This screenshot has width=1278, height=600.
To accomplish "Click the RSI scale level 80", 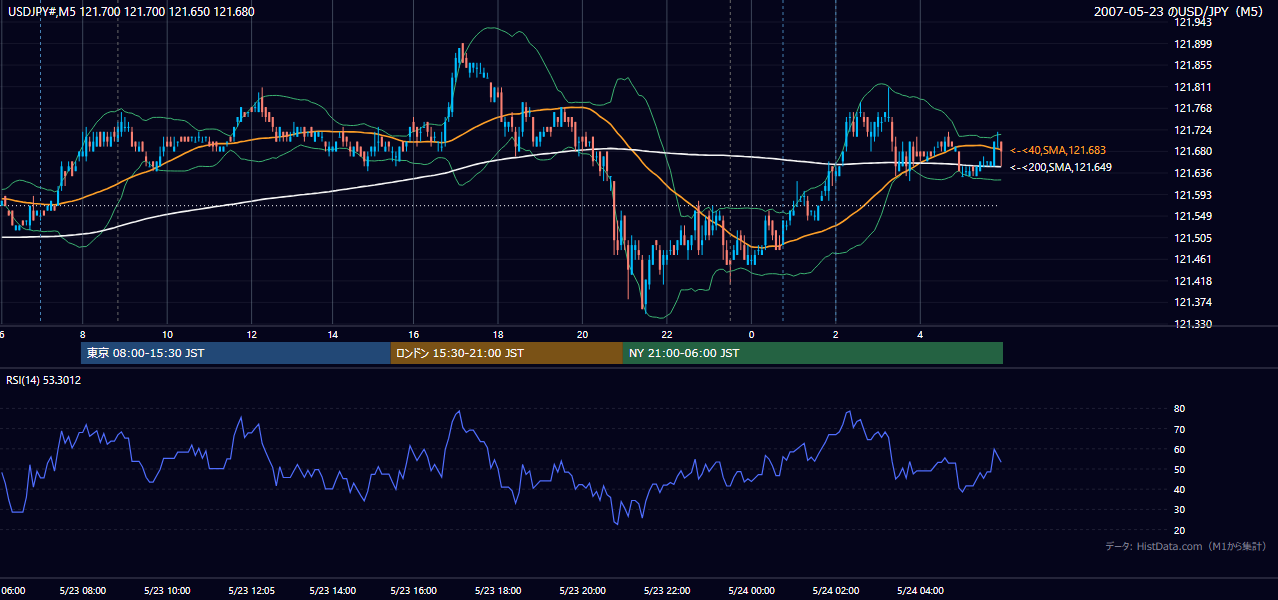I will pyautogui.click(x=1179, y=409).
